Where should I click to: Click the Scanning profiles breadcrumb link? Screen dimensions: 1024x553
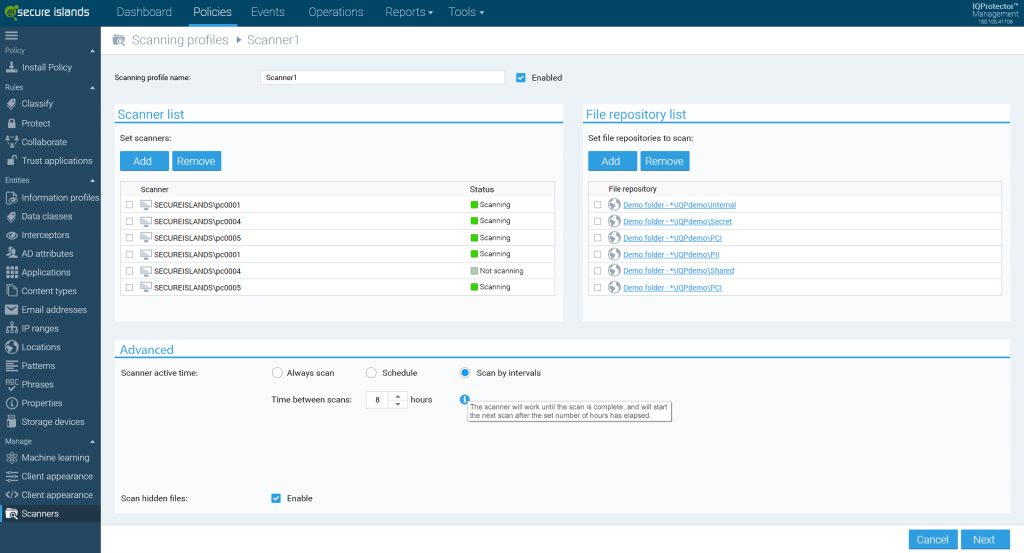pyautogui.click(x=180, y=40)
